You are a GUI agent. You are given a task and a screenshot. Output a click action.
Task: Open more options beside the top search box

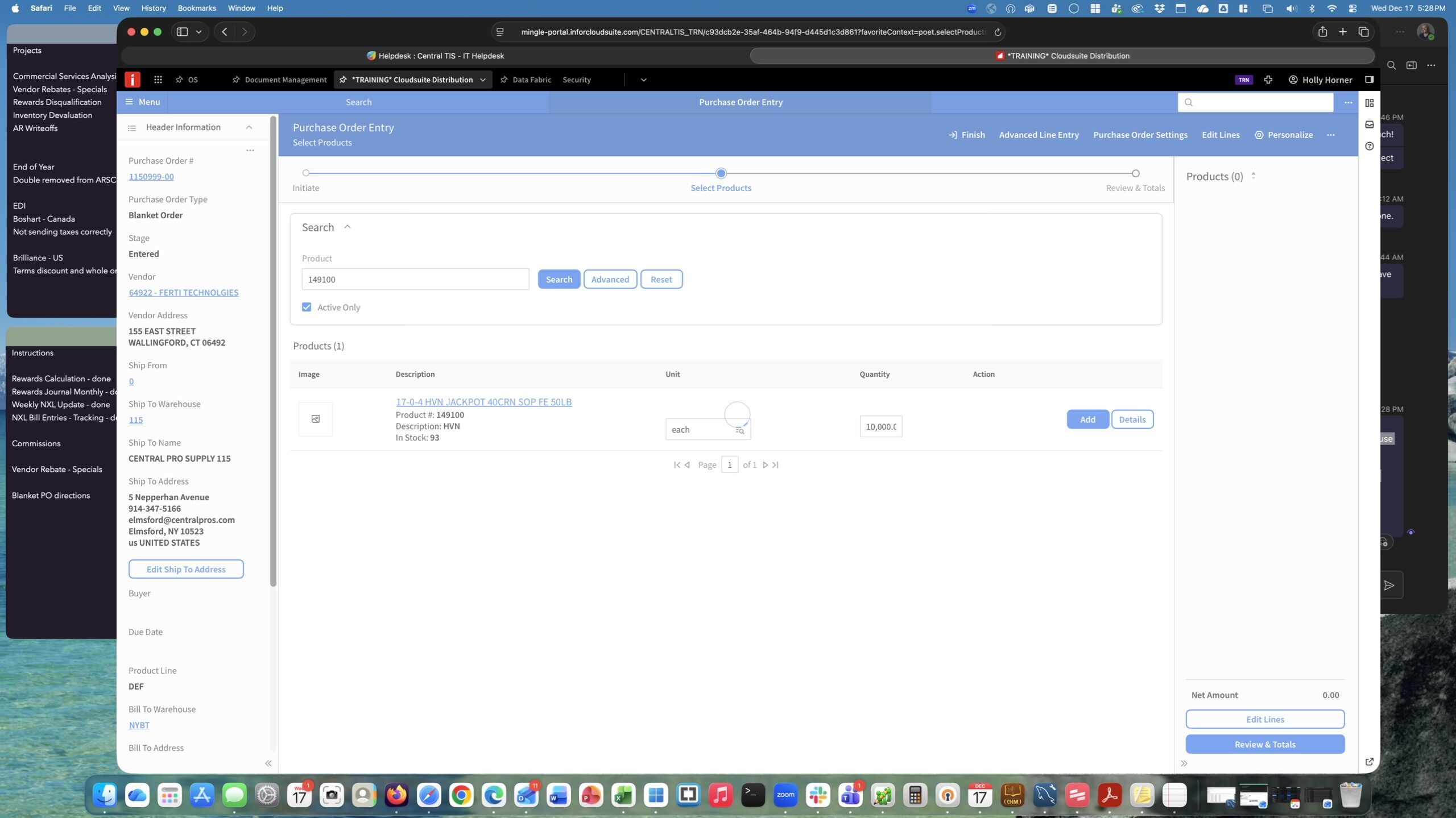click(x=1348, y=102)
